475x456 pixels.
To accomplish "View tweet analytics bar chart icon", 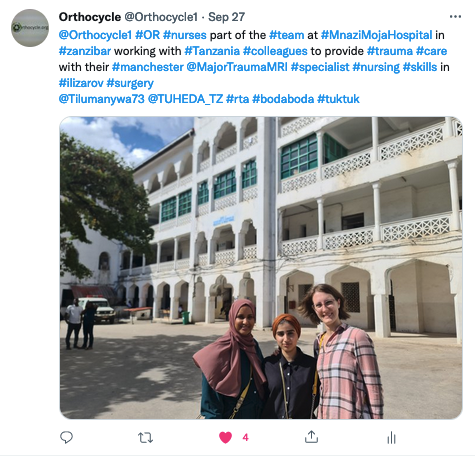I will click(392, 437).
